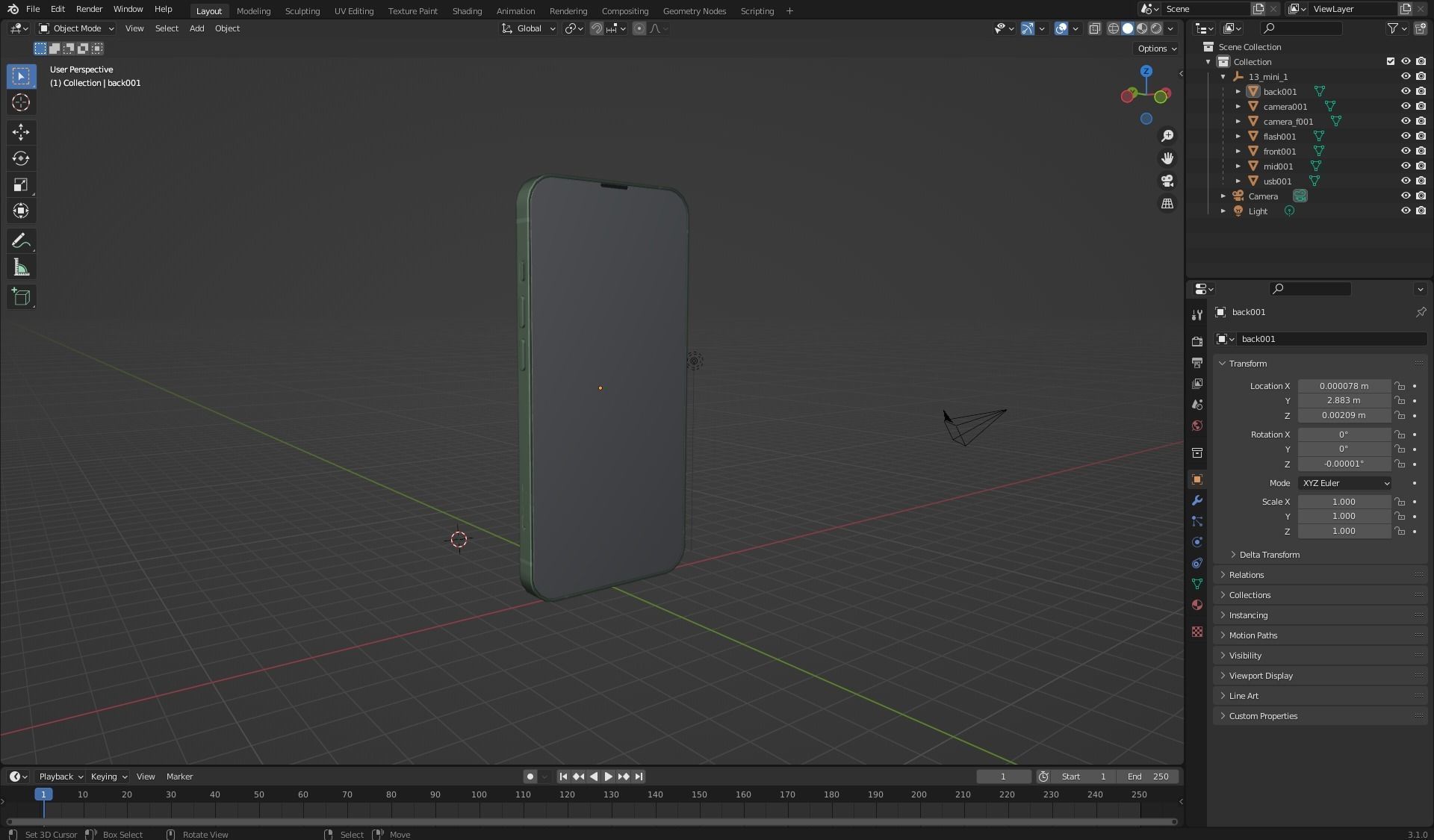1434x840 pixels.
Task: Open the Object Mode dropdown
Action: [x=76, y=28]
